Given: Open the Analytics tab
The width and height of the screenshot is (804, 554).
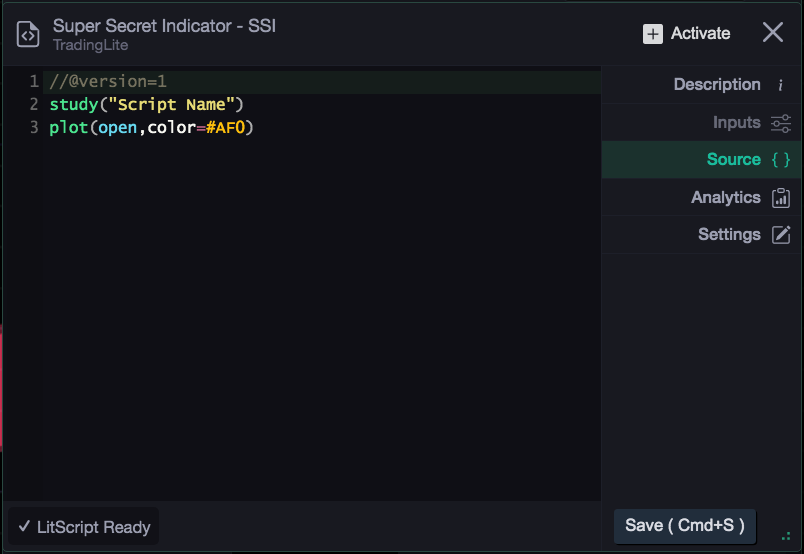Looking at the screenshot, I should (x=701, y=197).
